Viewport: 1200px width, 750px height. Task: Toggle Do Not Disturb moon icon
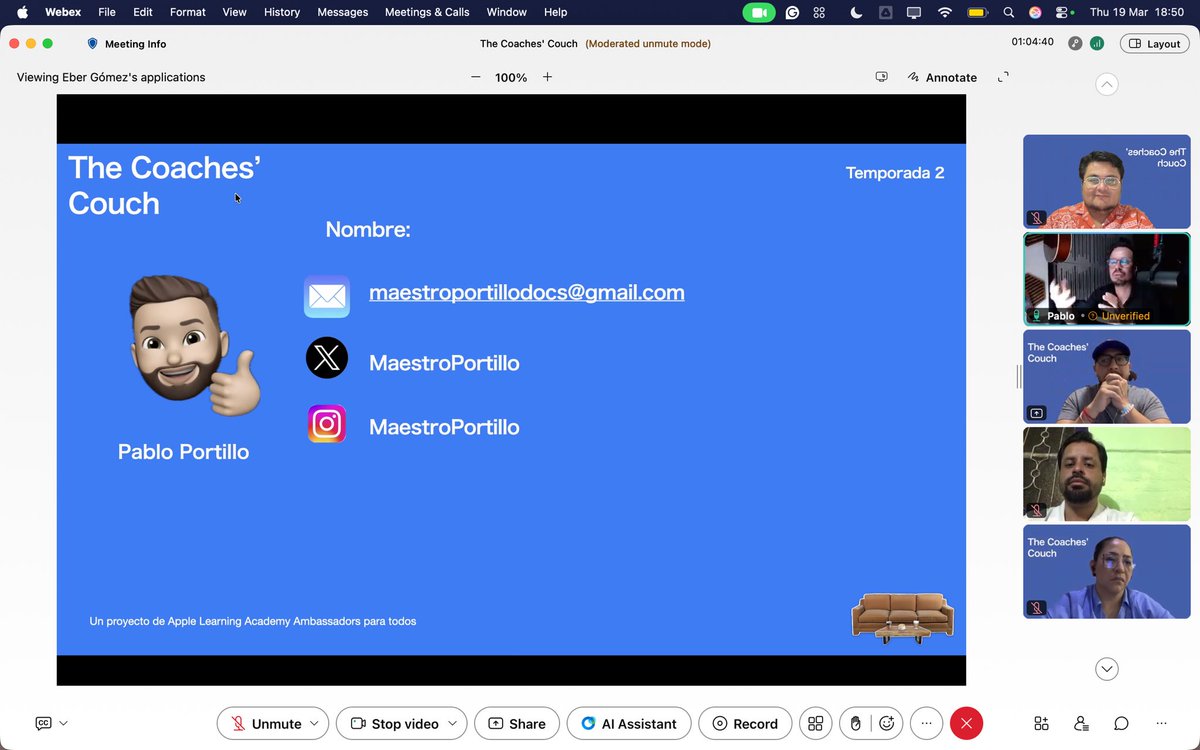tap(856, 12)
